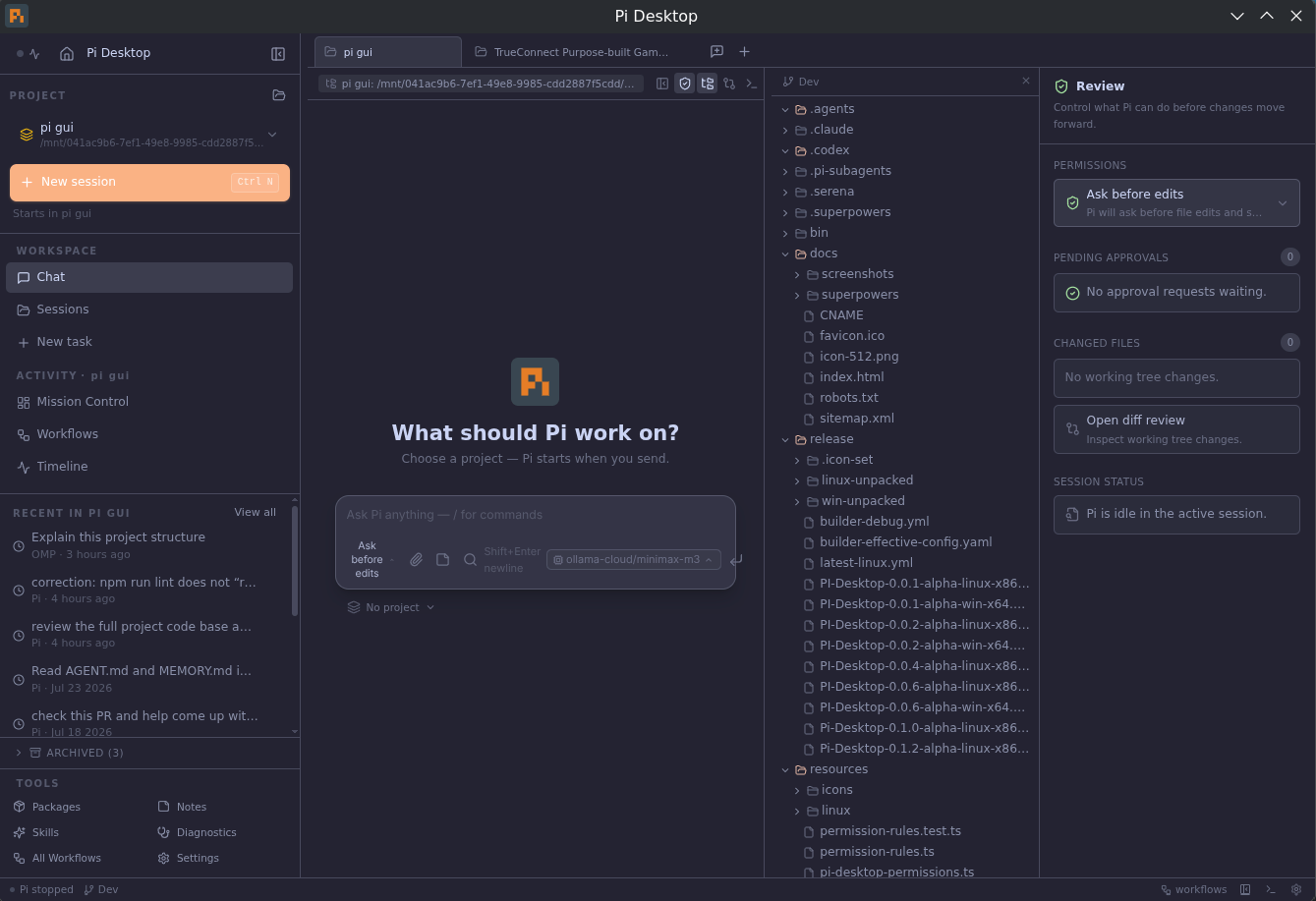Open Skills in Tools
Image resolution: width=1316 pixels, height=901 pixels.
(x=36, y=832)
